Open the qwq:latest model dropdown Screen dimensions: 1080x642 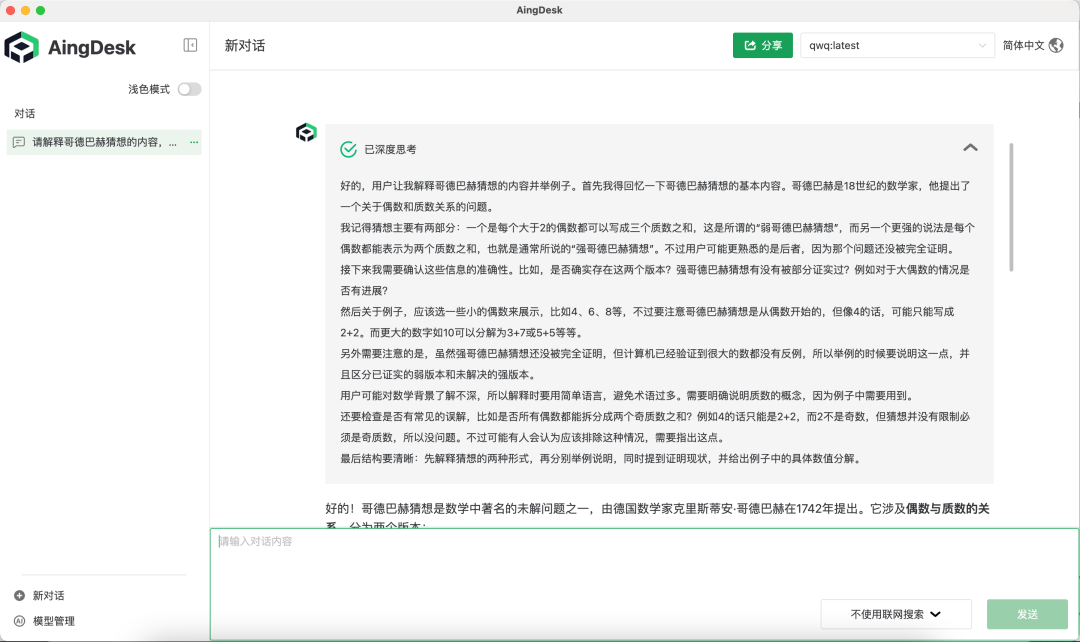tap(897, 45)
